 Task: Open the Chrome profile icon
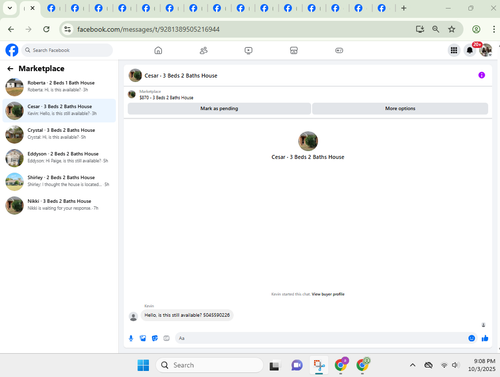pos(476,29)
